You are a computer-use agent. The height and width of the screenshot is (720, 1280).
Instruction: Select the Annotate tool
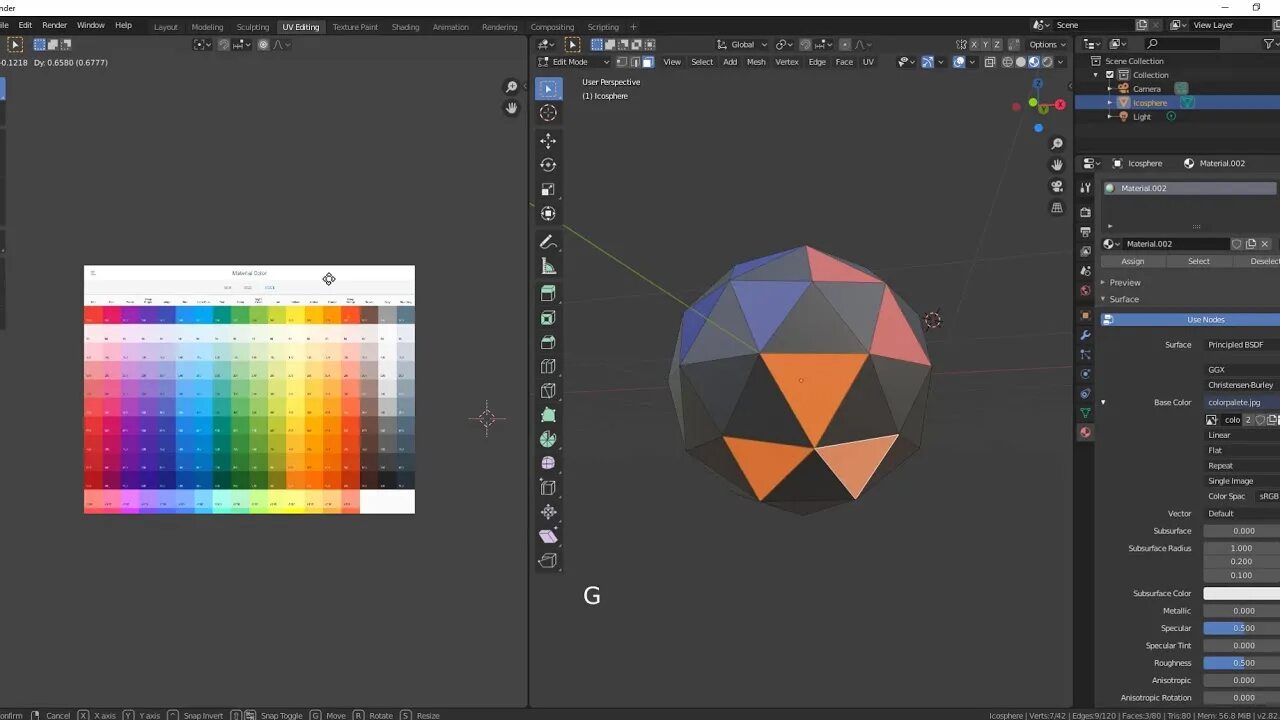(548, 242)
